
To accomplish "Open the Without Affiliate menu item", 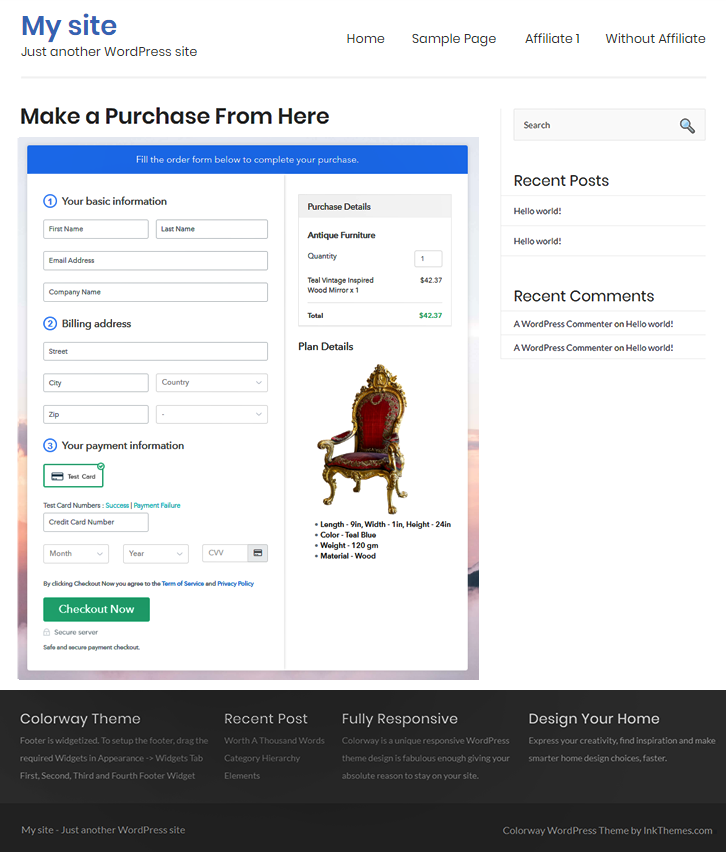I will tap(655, 39).
